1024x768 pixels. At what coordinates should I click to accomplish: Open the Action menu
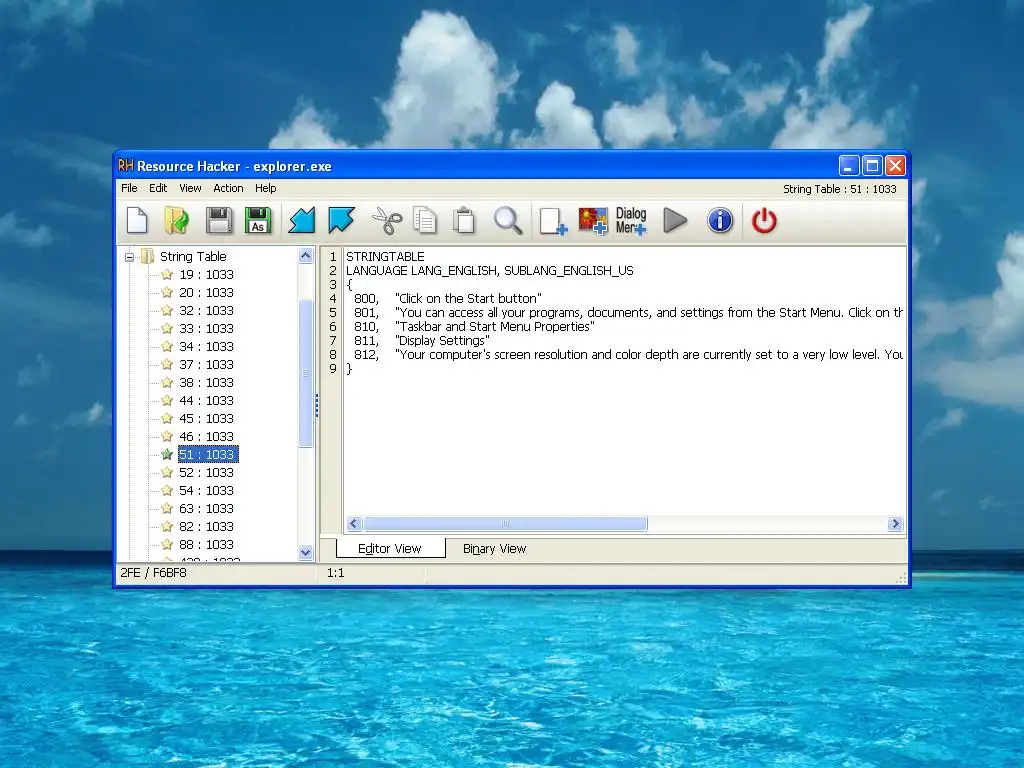(x=228, y=188)
